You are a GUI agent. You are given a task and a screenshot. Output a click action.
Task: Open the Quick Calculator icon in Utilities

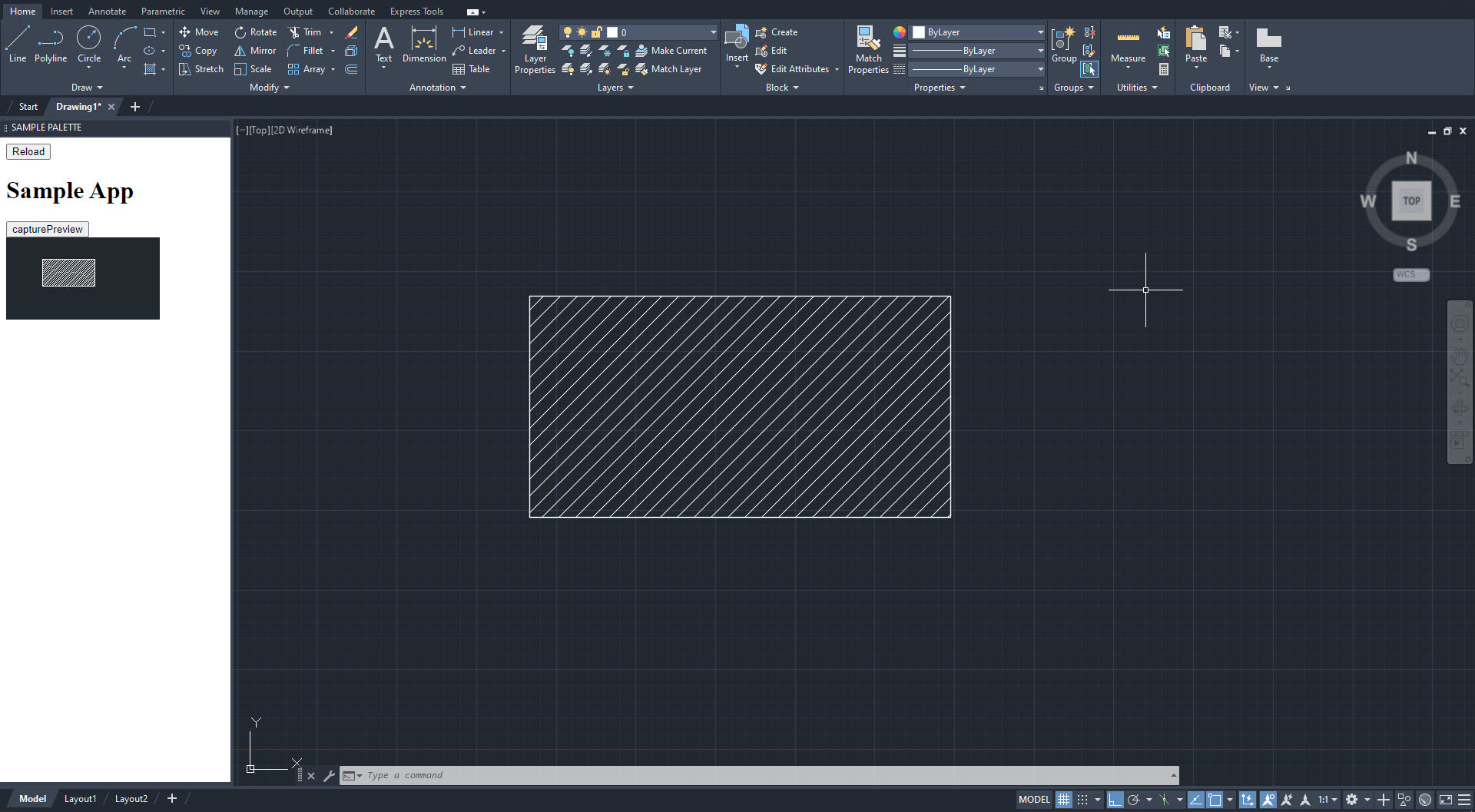coord(1164,69)
